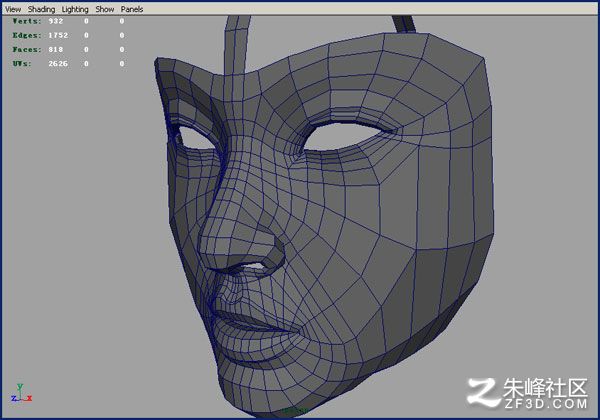Click the Faces label in the HUD
The width and height of the screenshot is (600, 420).
[26, 49]
